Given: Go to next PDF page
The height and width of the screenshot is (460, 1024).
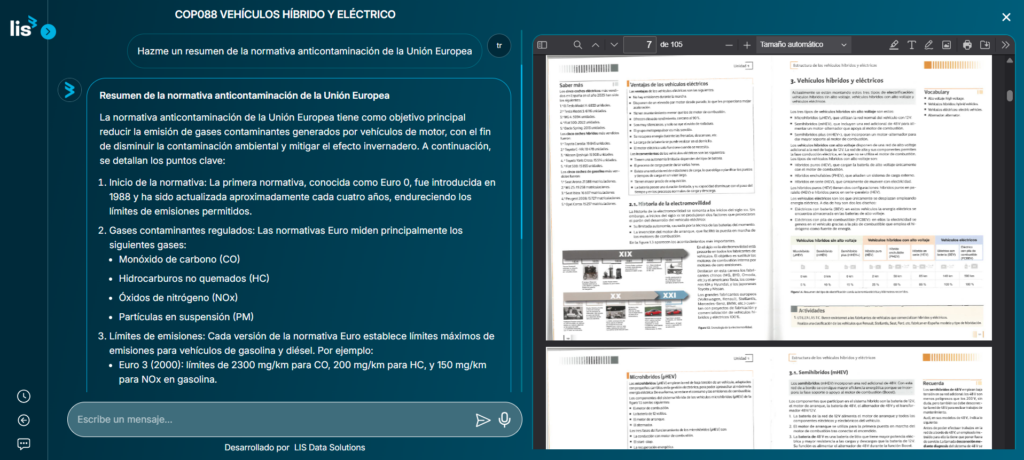Looking at the screenshot, I should (x=615, y=45).
